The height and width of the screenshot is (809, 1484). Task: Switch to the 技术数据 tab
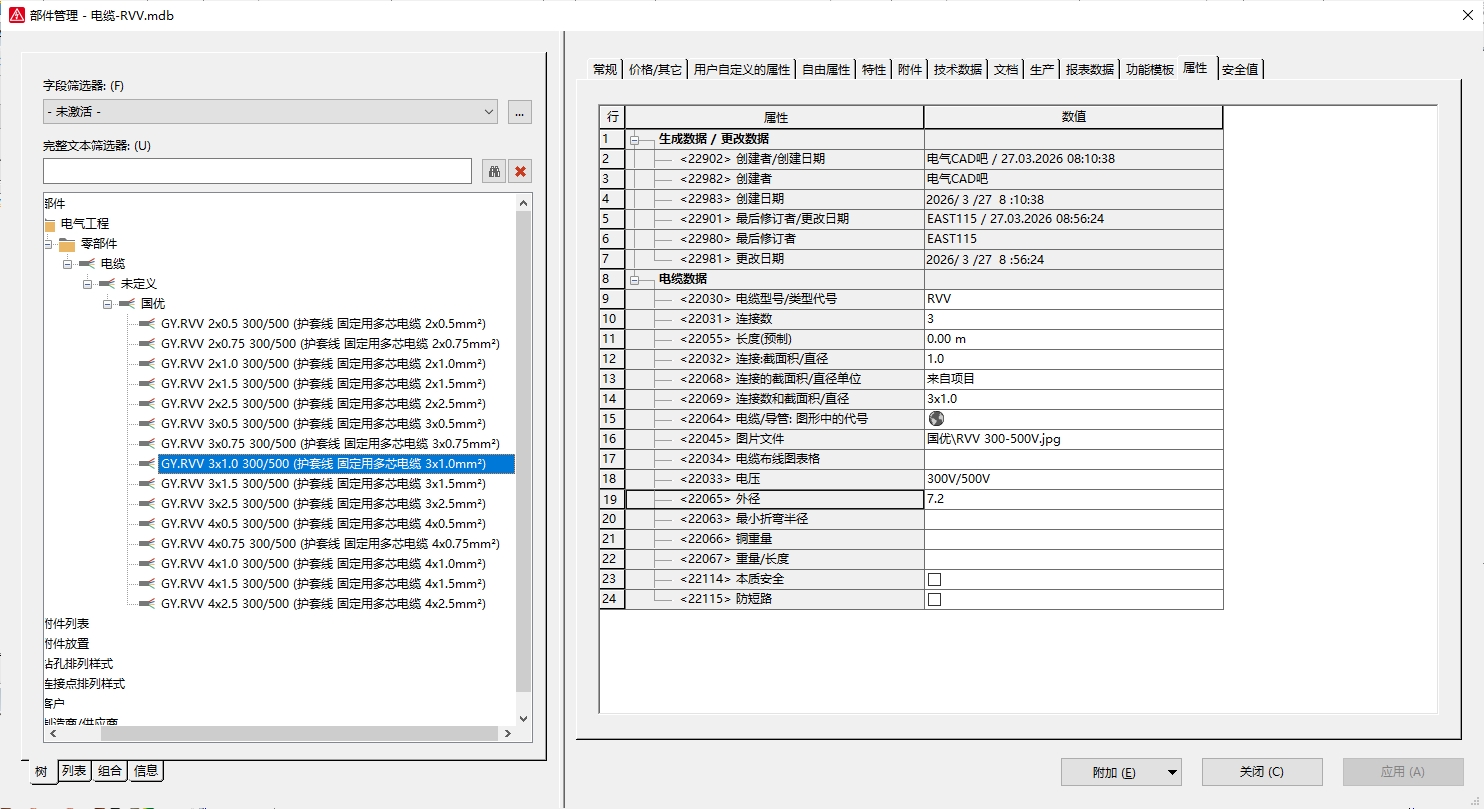point(957,69)
